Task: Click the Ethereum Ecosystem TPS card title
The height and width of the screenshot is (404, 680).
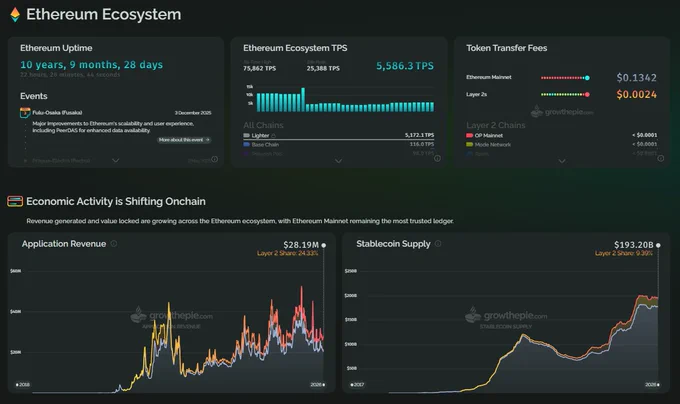Action: (295, 48)
